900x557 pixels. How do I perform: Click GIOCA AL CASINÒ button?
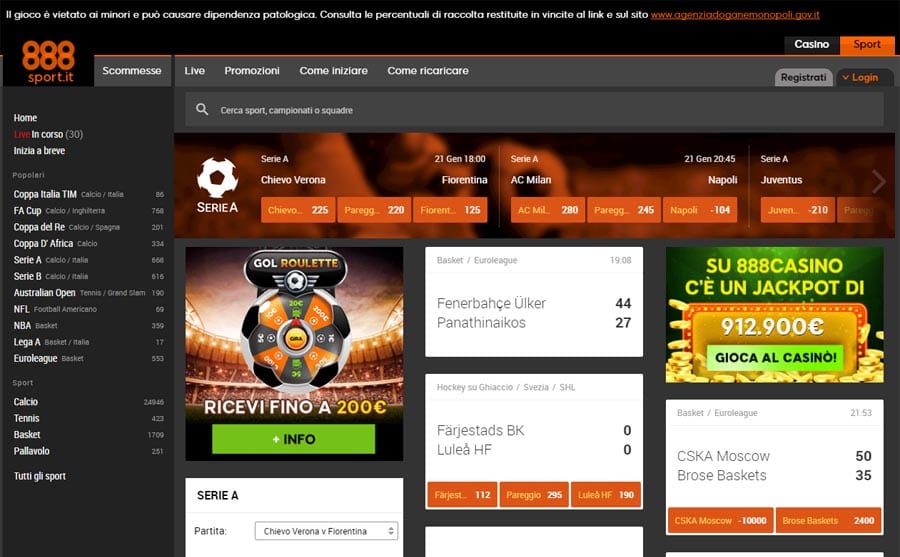[775, 358]
